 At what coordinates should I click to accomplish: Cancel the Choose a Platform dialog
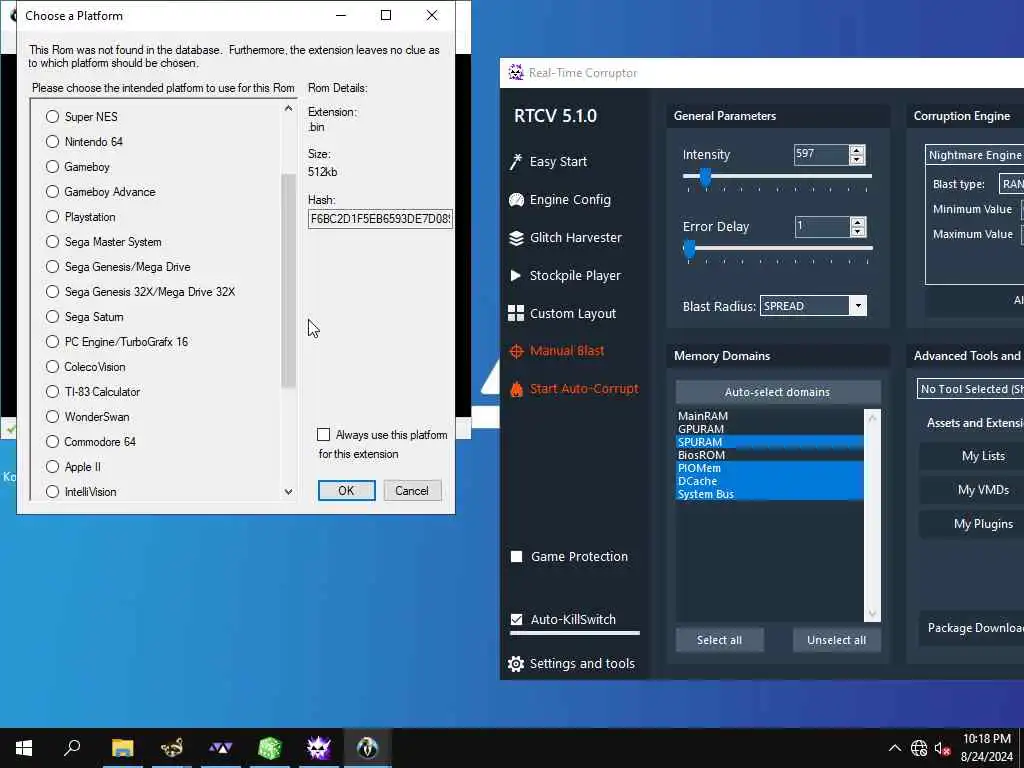[411, 490]
